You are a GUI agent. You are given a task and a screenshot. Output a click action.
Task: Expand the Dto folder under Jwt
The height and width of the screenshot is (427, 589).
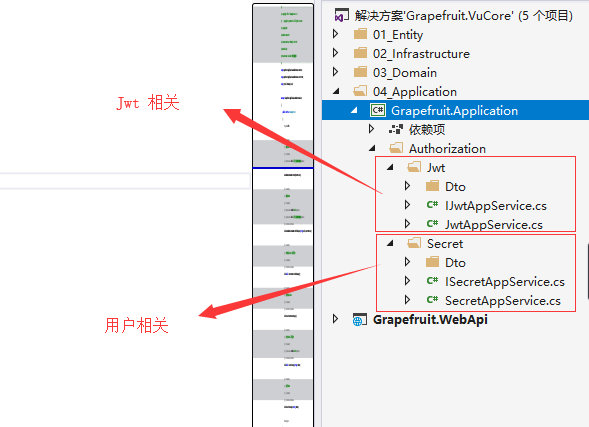407,186
